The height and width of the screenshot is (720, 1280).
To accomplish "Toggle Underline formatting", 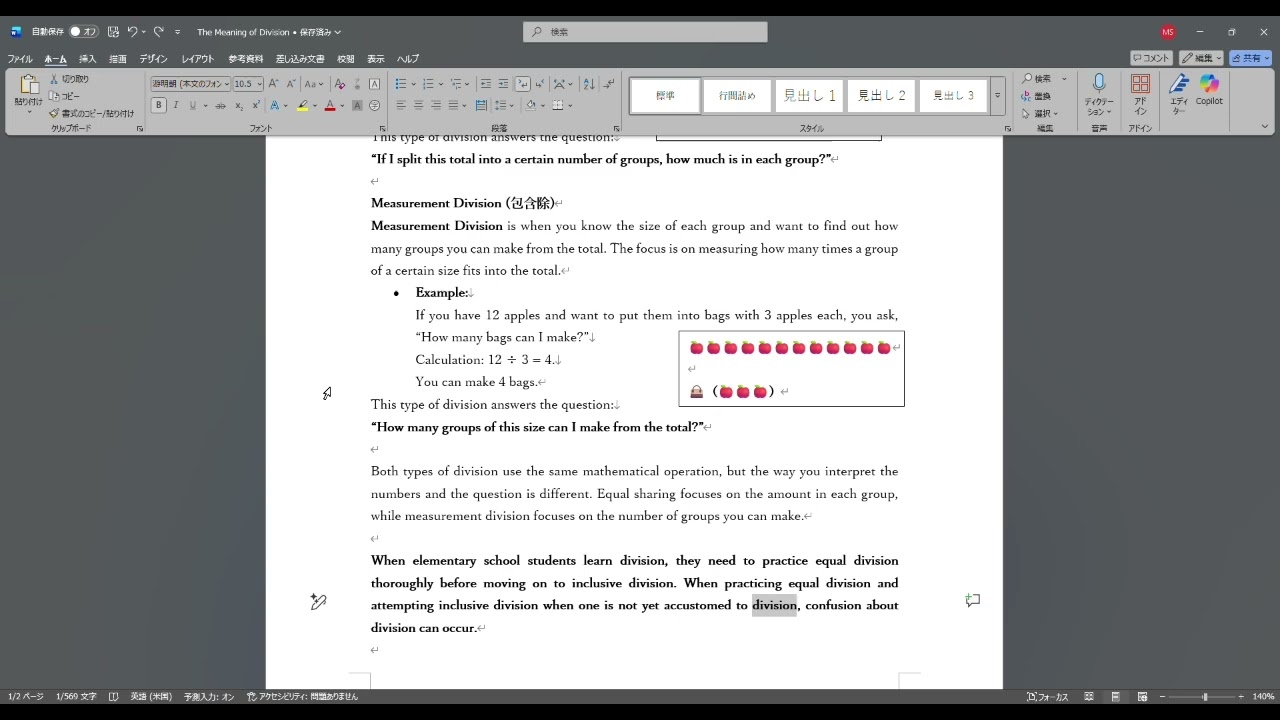I will pyautogui.click(x=193, y=105).
